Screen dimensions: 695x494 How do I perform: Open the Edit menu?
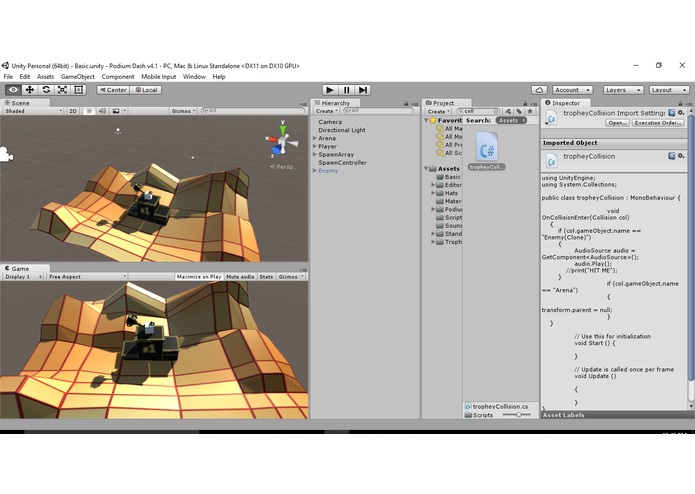tap(25, 77)
